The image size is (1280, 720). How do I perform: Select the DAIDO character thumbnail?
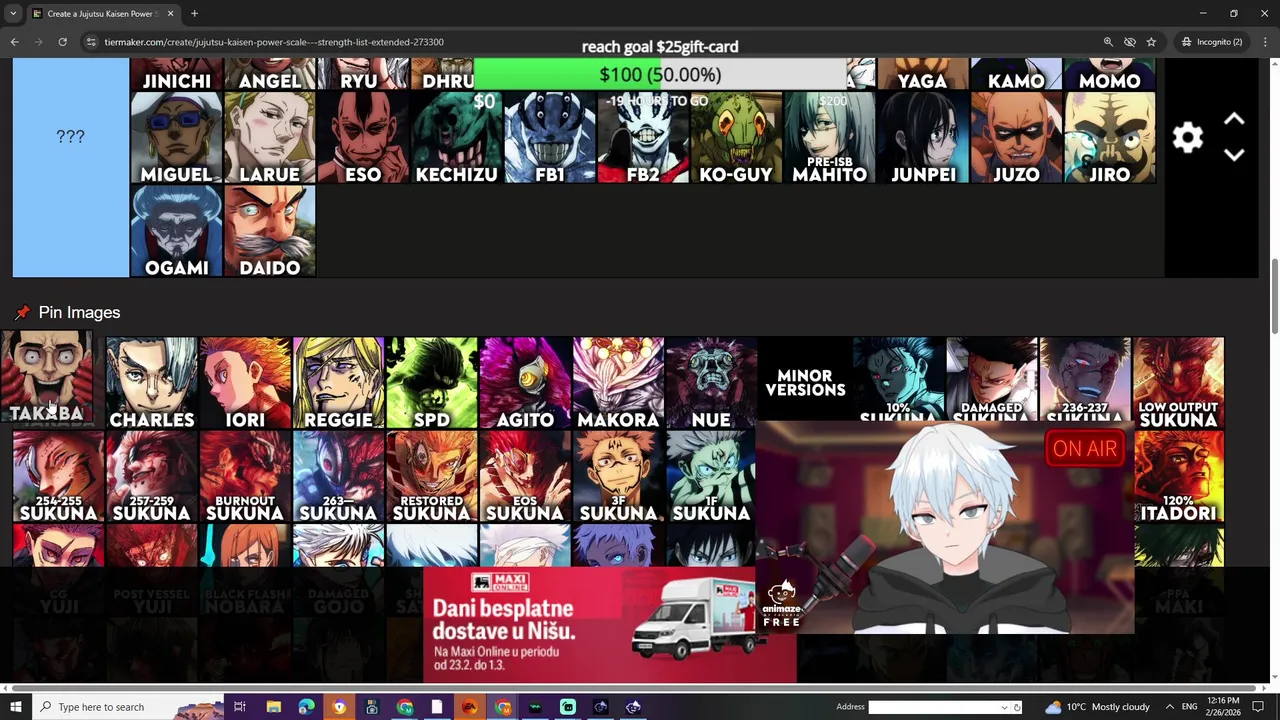coord(269,231)
